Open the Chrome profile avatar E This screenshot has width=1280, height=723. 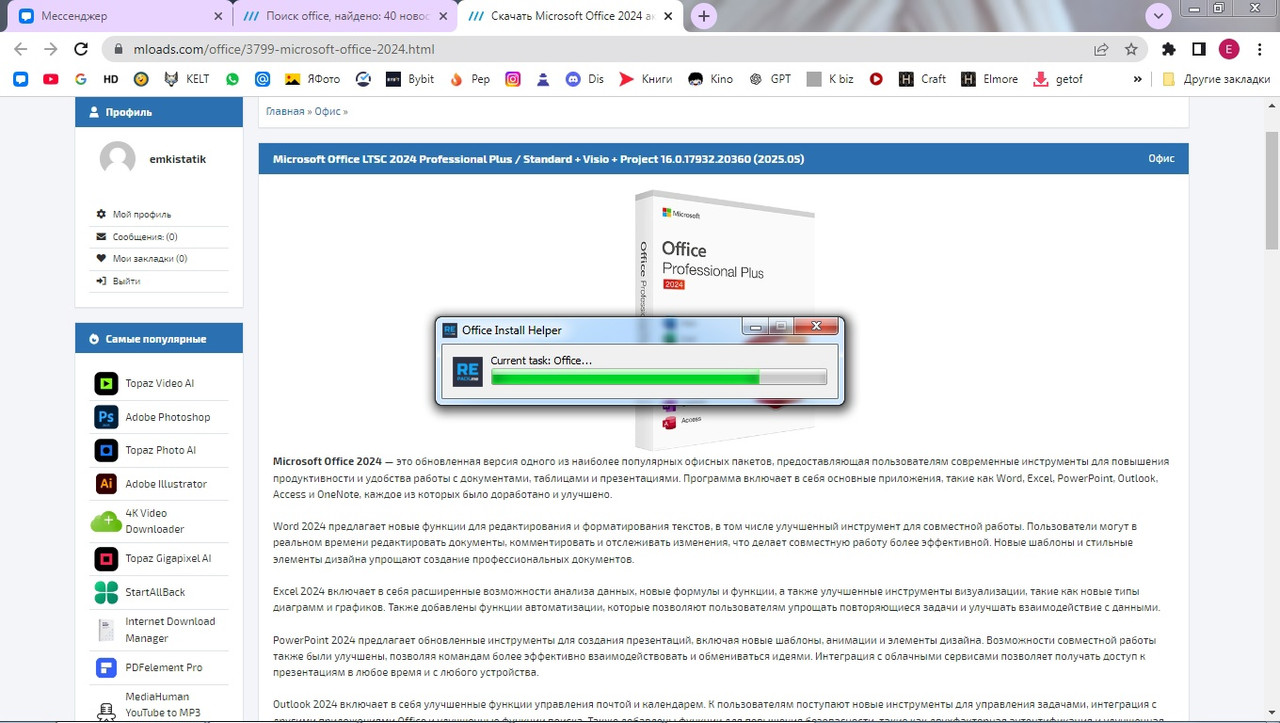click(1228, 49)
